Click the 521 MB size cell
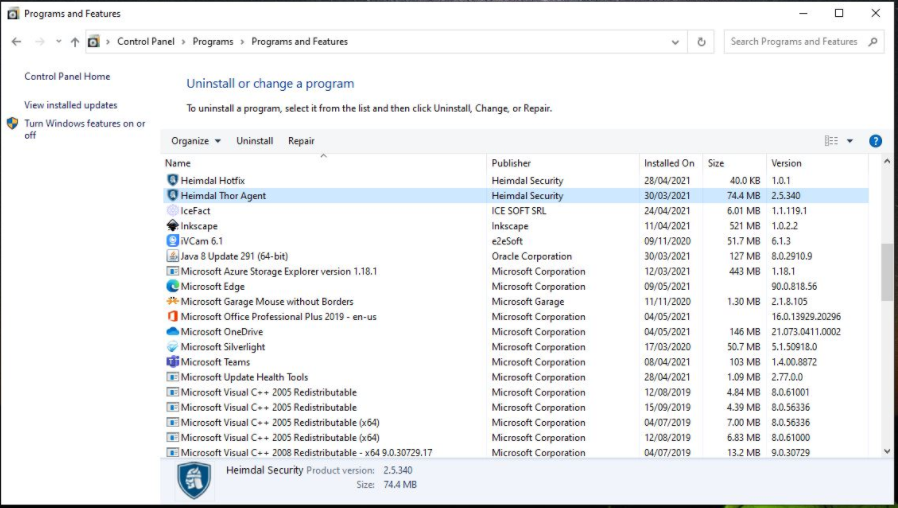Image resolution: width=898 pixels, height=508 pixels. (x=745, y=226)
